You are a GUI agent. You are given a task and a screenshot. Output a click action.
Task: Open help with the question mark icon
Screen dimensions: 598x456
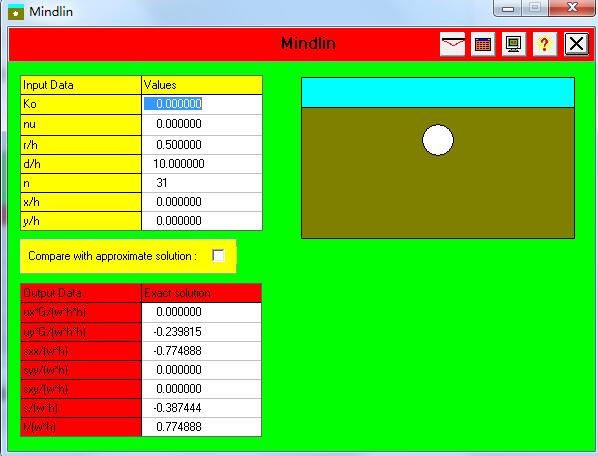pos(545,44)
